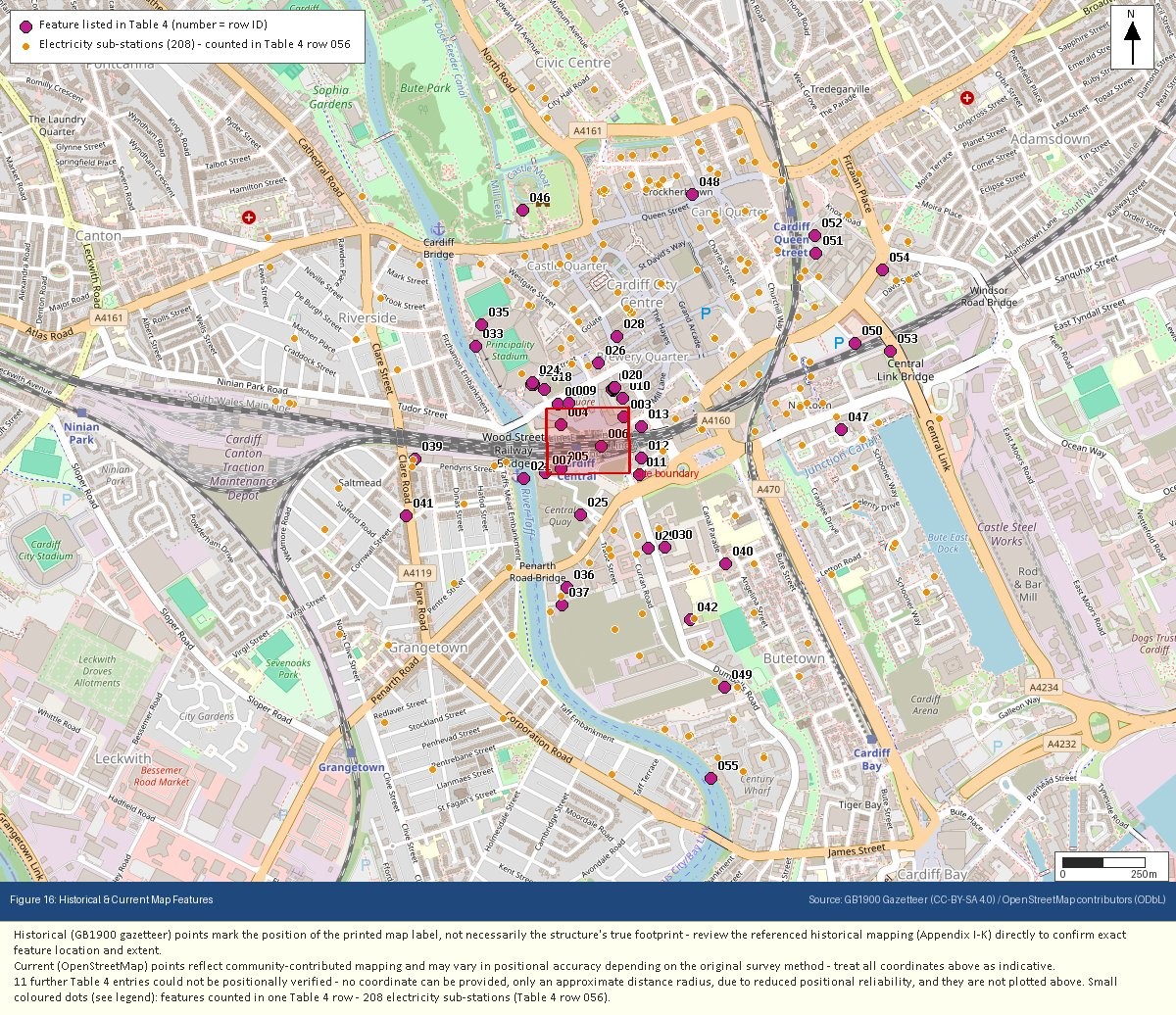Click the 'Principality Stadium' label
The width and height of the screenshot is (1176, 1015).
(511, 351)
